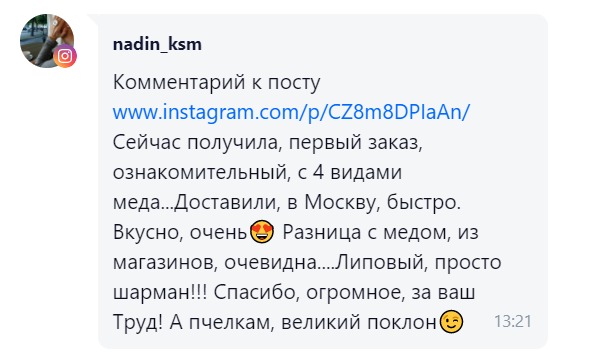The height and width of the screenshot is (363, 593).
Task: Click the word 'Спасибо' in the comment
Action: click(x=256, y=292)
